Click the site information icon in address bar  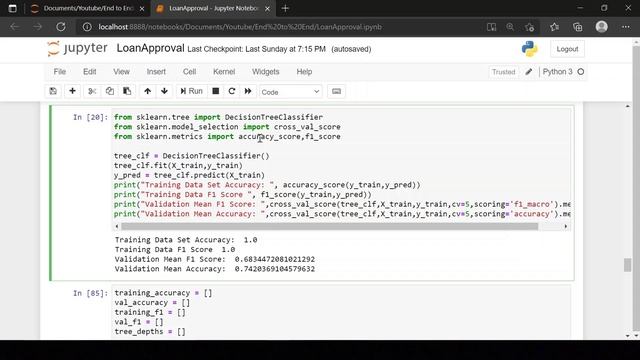(87, 27)
